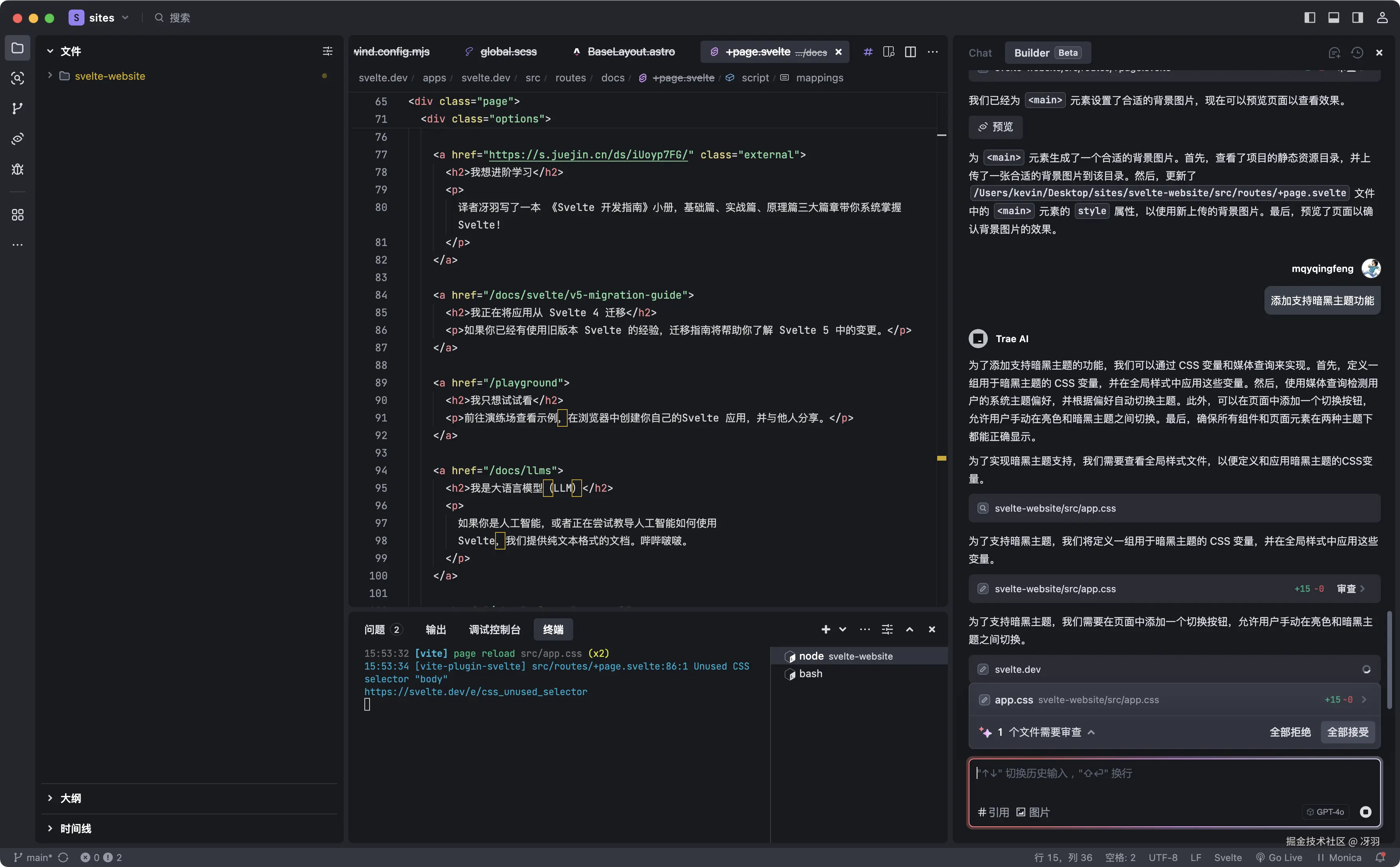This screenshot has height=867, width=1400.
Task: Open the extensions grid icon in sidebar
Action: coord(17,215)
